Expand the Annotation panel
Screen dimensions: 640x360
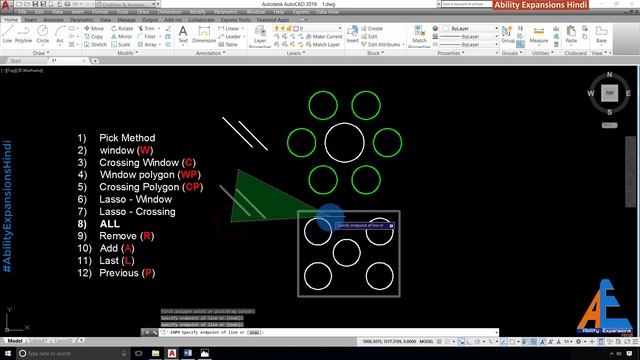210,53
